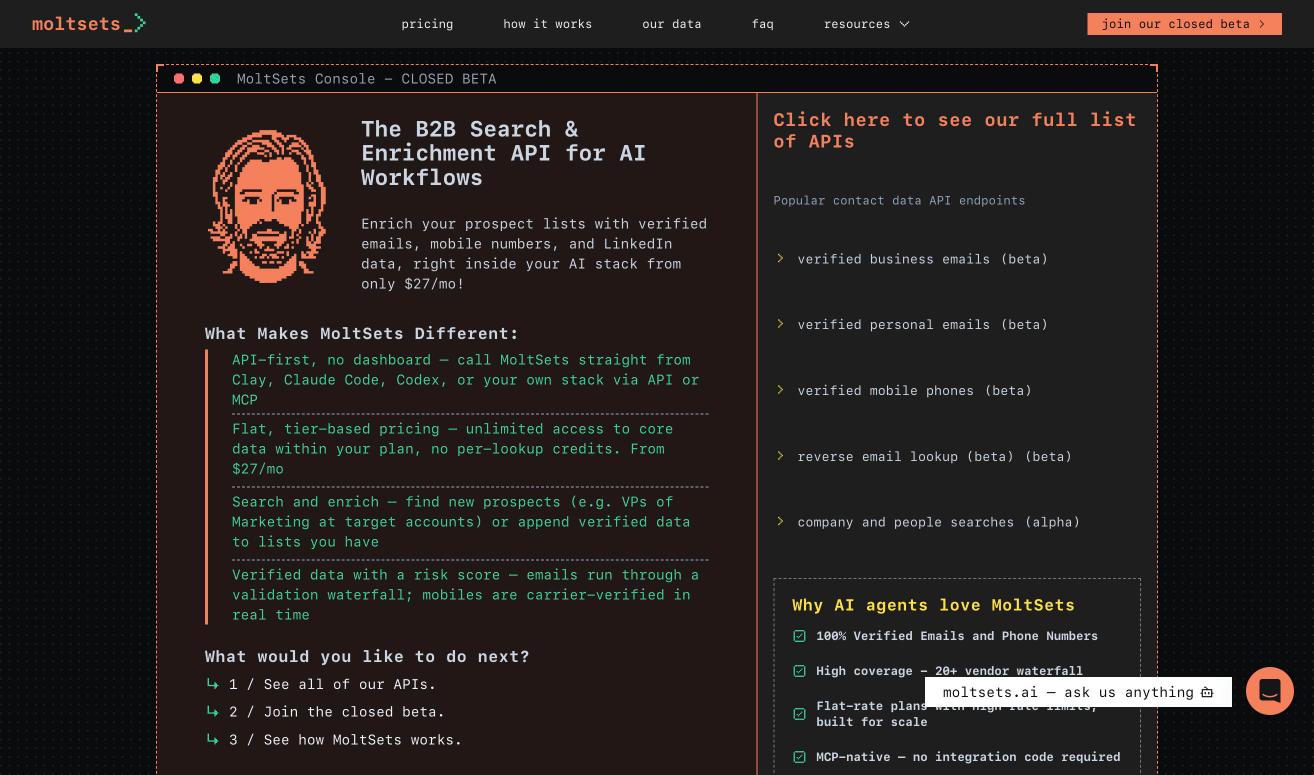The image size is (1314, 775).
Task: Click the moltsets logo in the header
Action: [x=89, y=23]
